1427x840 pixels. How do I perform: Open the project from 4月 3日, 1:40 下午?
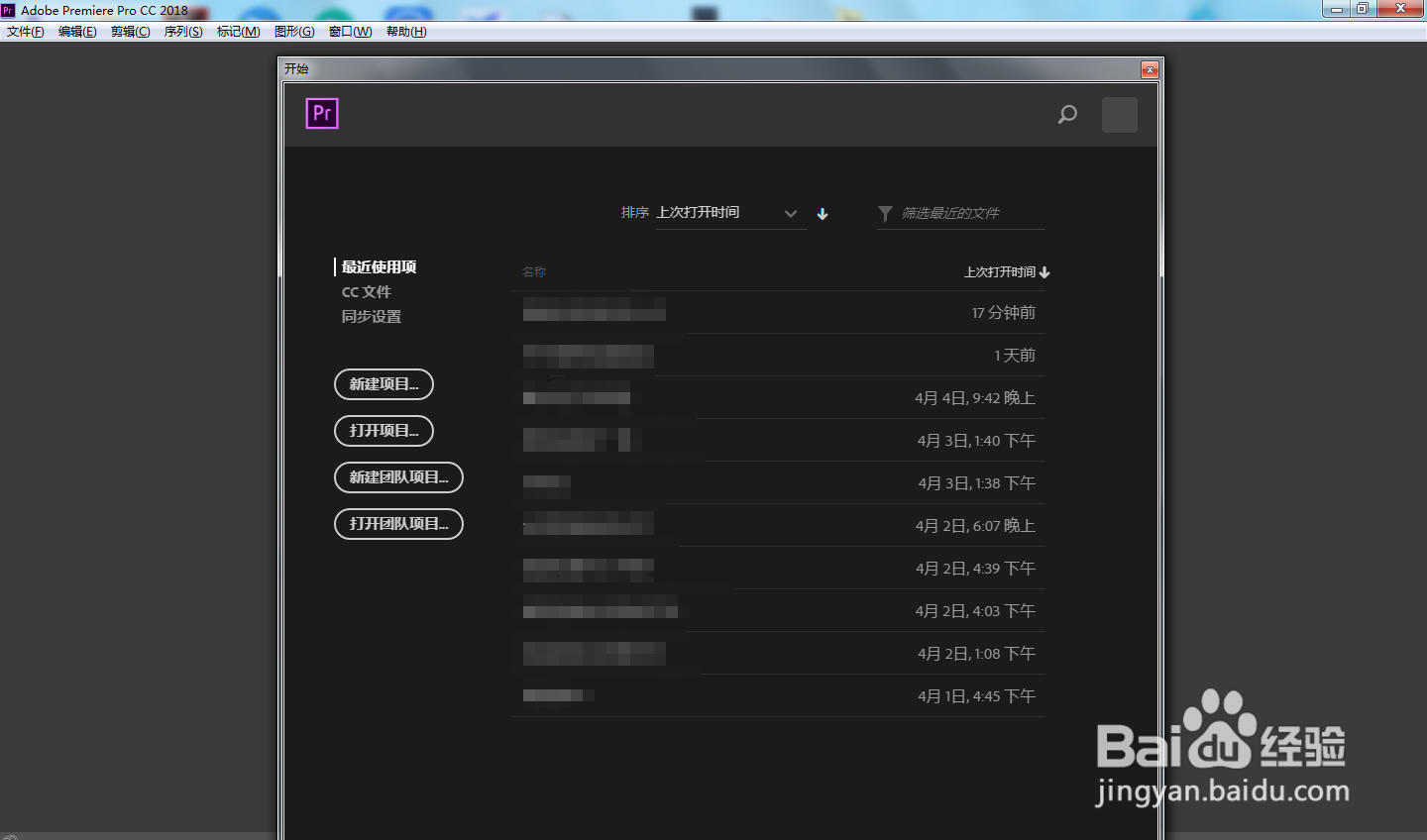[x=779, y=441]
